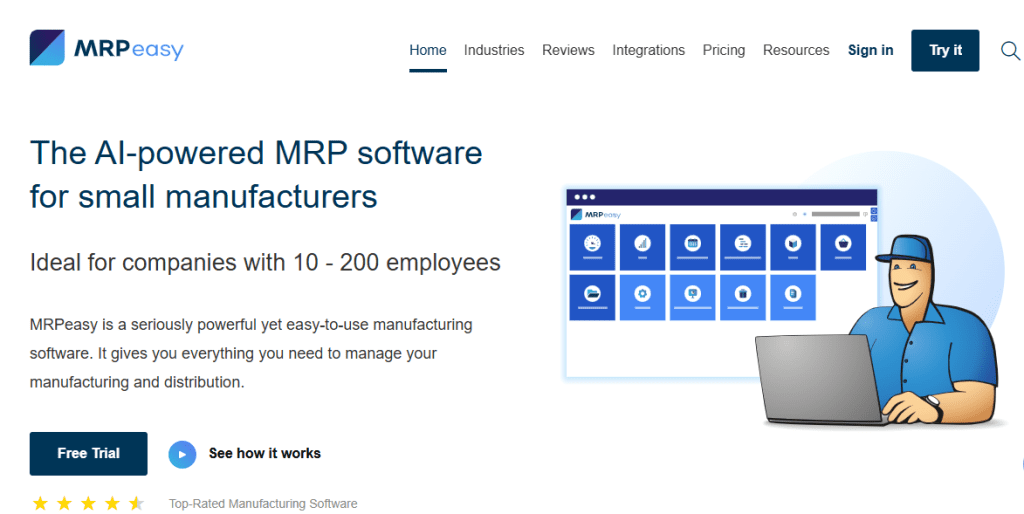Click the See how it works link
The width and height of the screenshot is (1024, 514).
coord(264,453)
